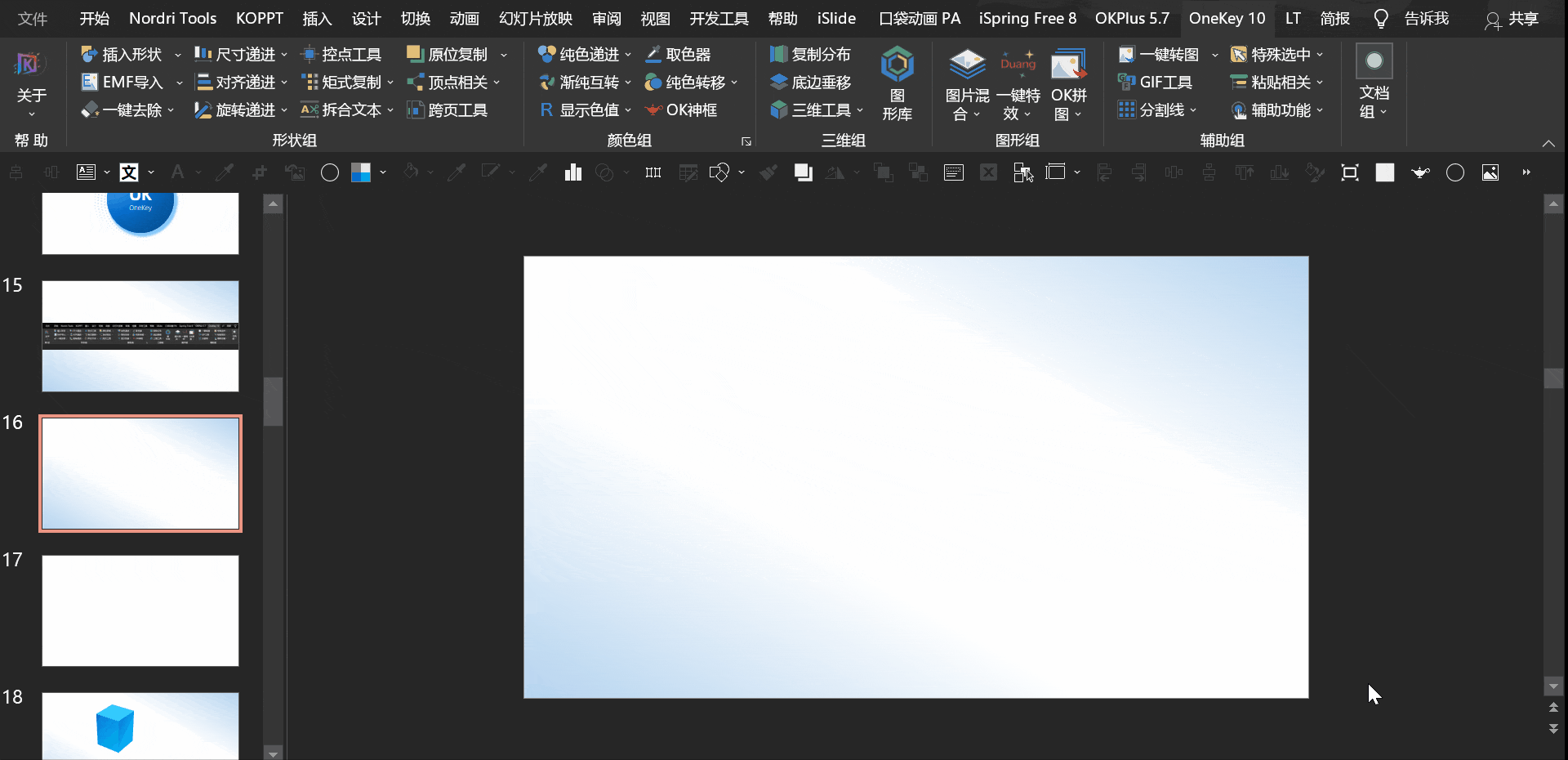Select slide 17 thumbnail
The height and width of the screenshot is (760, 1568).
(140, 610)
